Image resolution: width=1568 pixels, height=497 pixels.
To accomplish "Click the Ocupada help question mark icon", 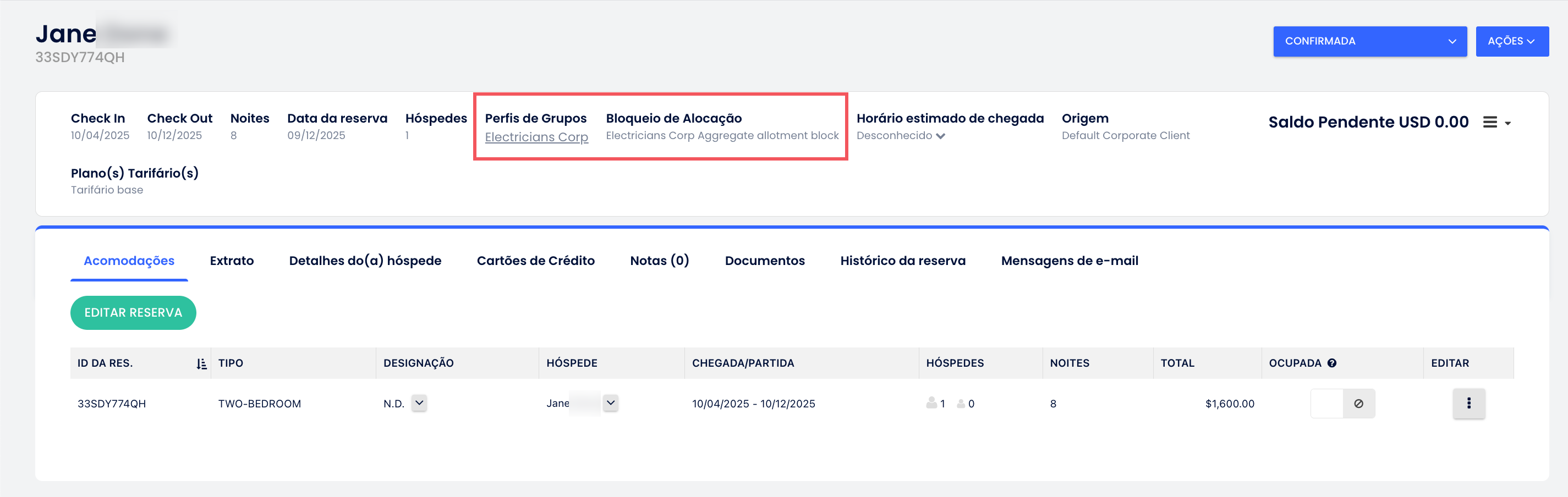I will click(x=1332, y=363).
